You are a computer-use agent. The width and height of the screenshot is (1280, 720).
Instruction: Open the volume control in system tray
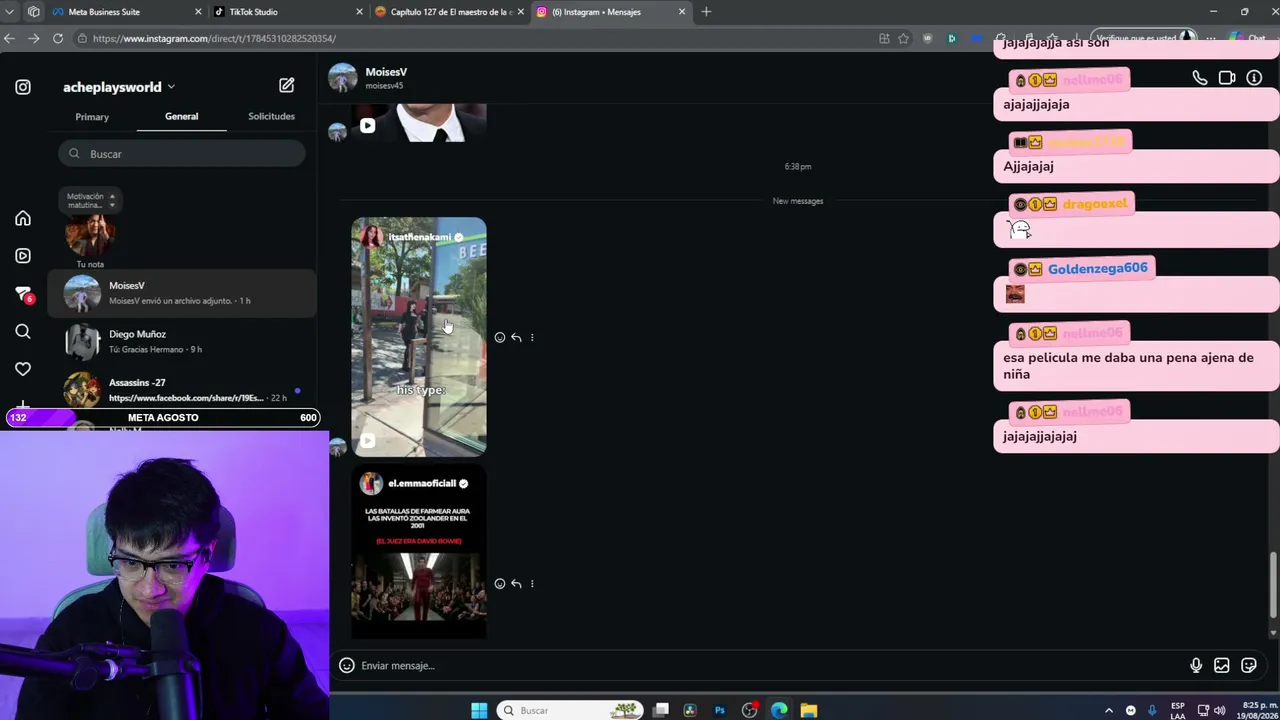point(1219,710)
